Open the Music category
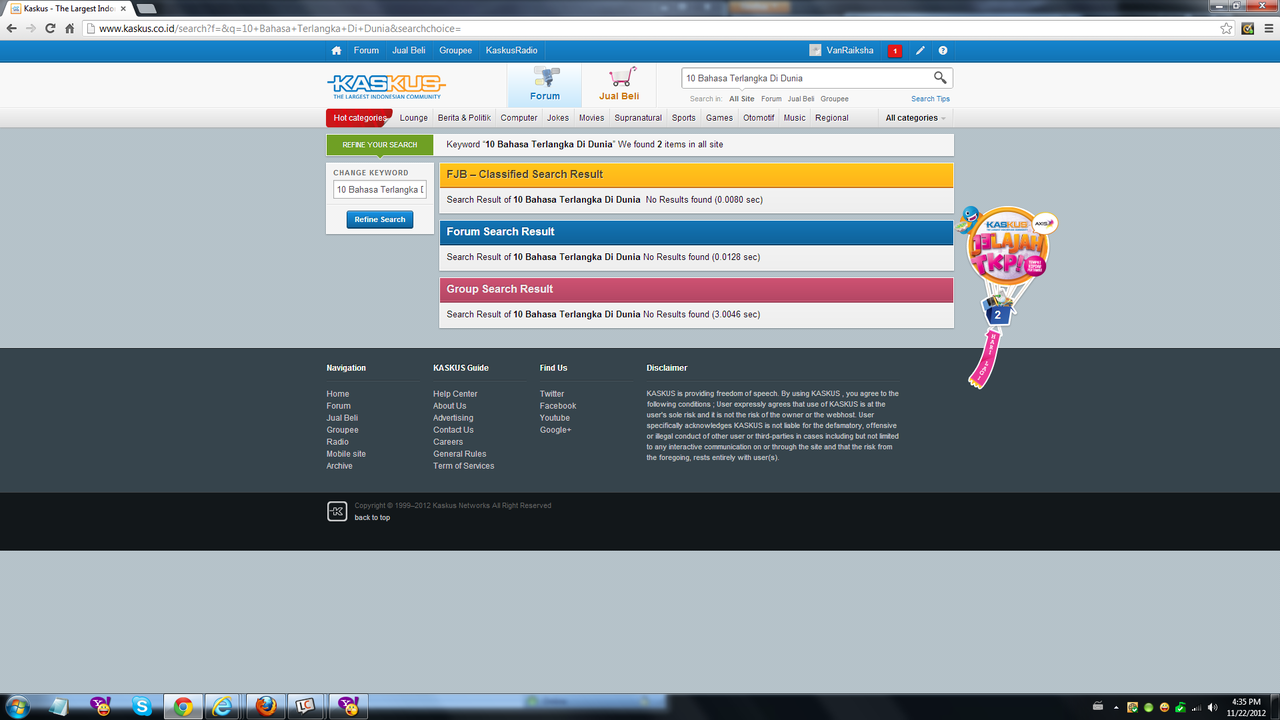Image resolution: width=1280 pixels, height=720 pixels. point(795,118)
